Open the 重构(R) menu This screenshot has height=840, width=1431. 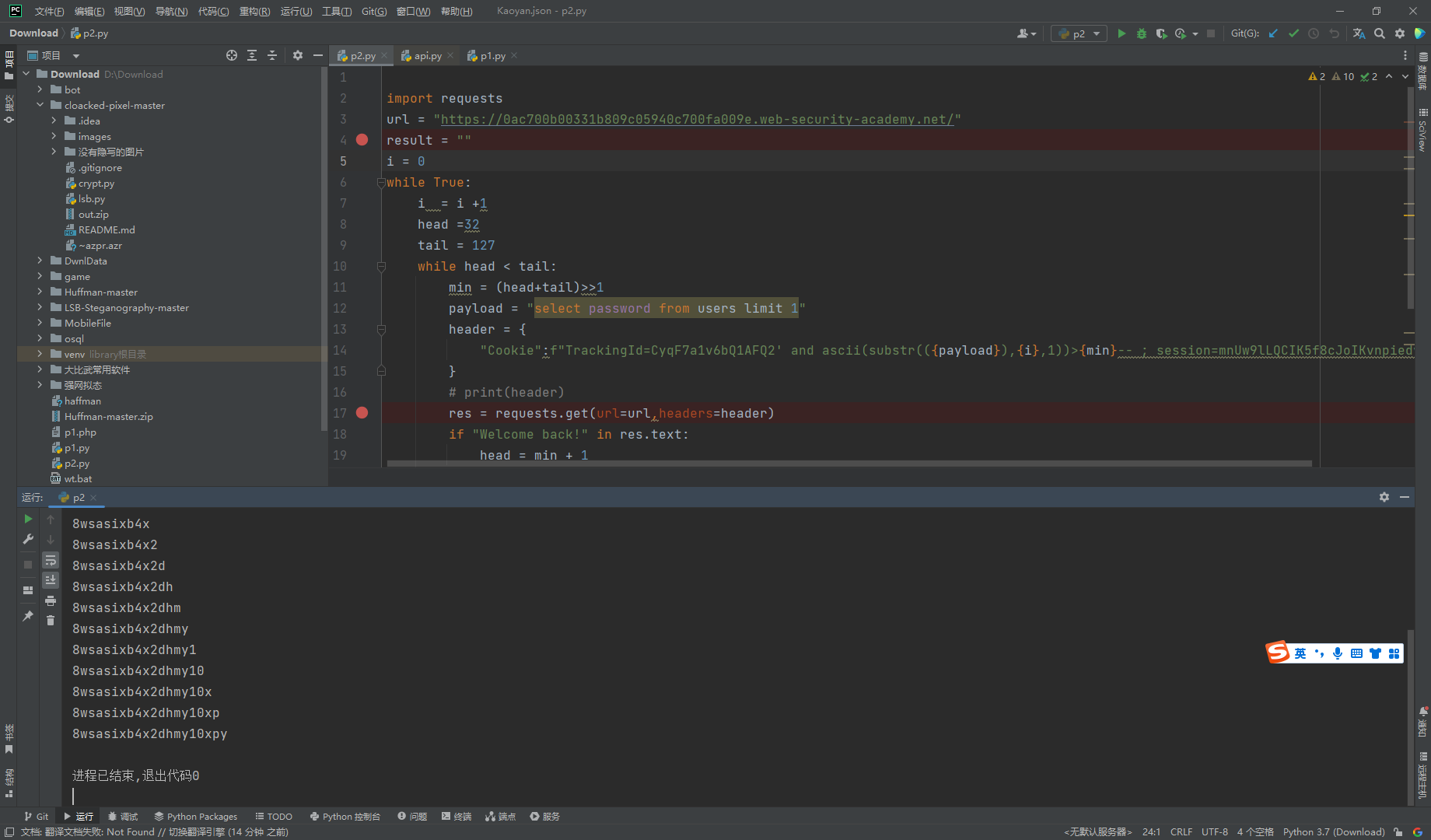(x=254, y=11)
